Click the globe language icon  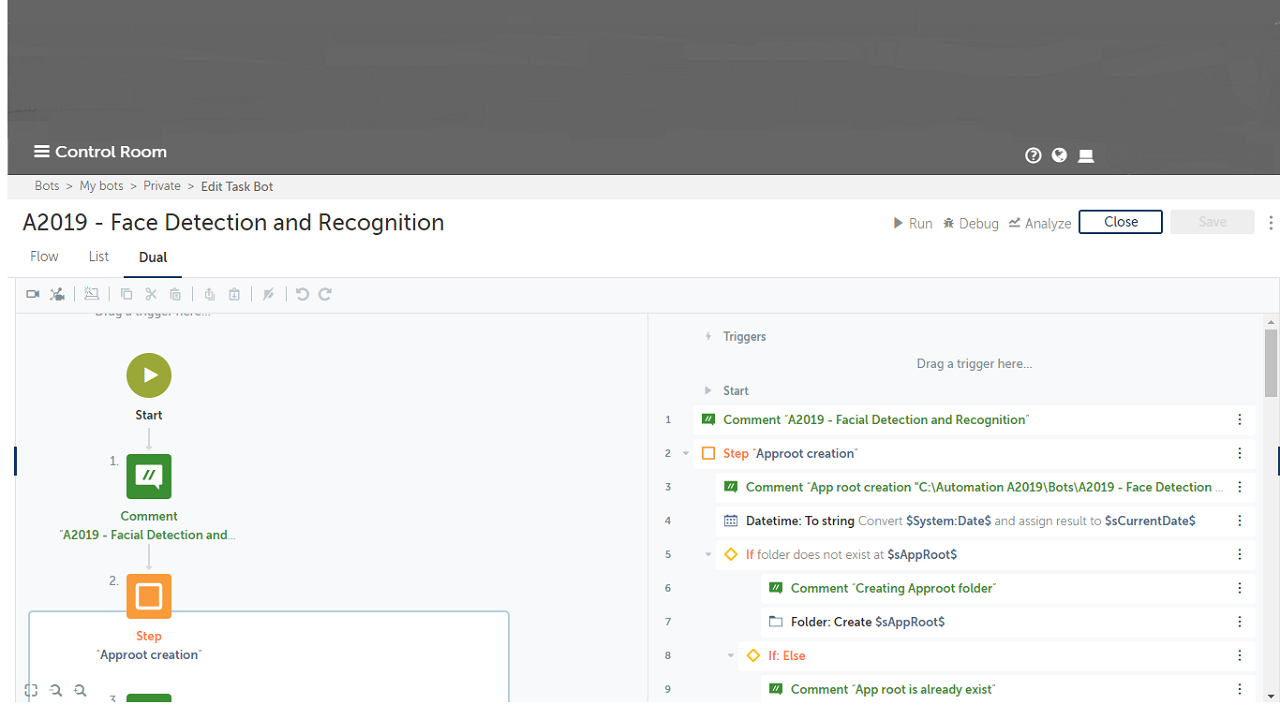(1059, 155)
